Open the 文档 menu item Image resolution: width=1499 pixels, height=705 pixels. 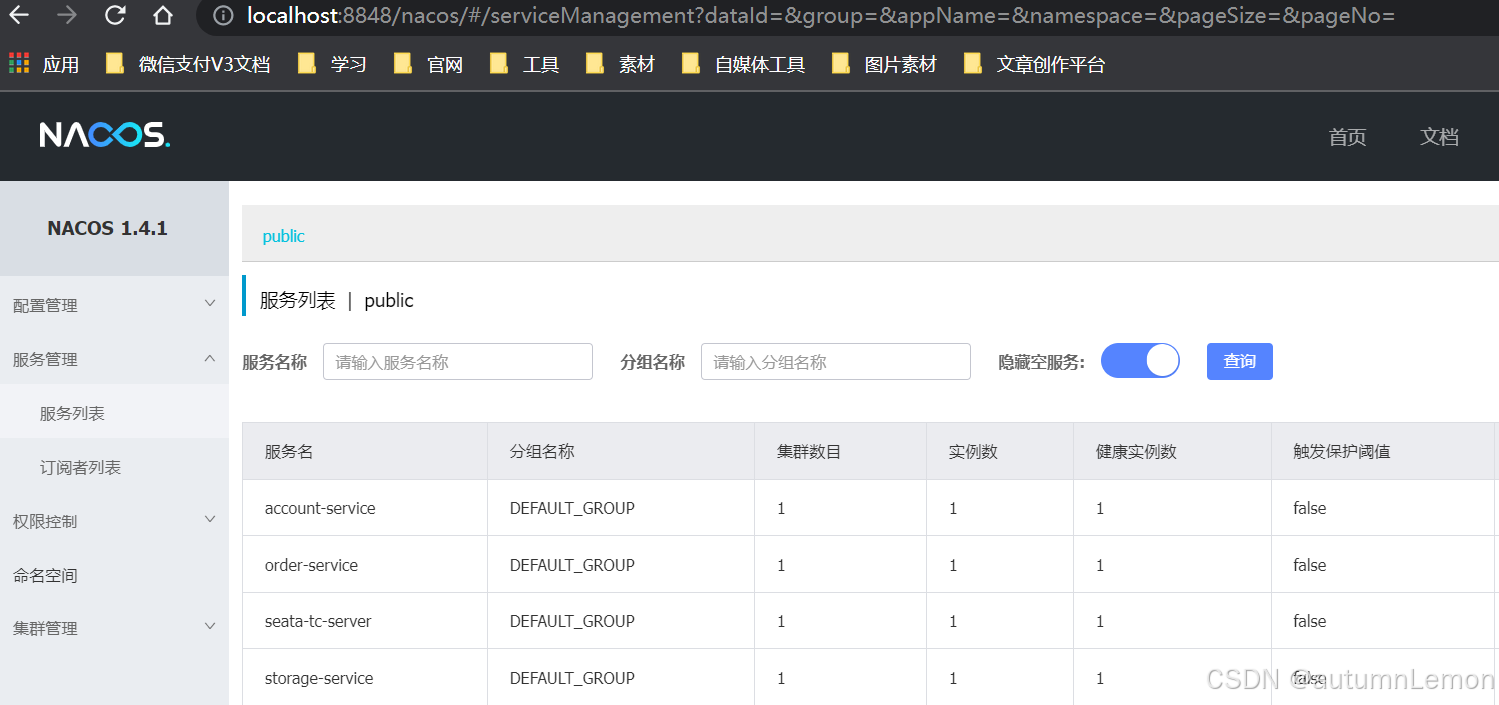pos(1439,137)
